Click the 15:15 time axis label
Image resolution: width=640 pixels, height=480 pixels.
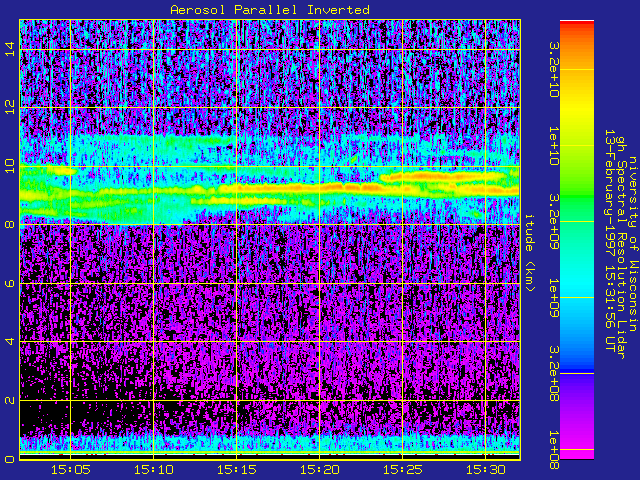coord(237,470)
